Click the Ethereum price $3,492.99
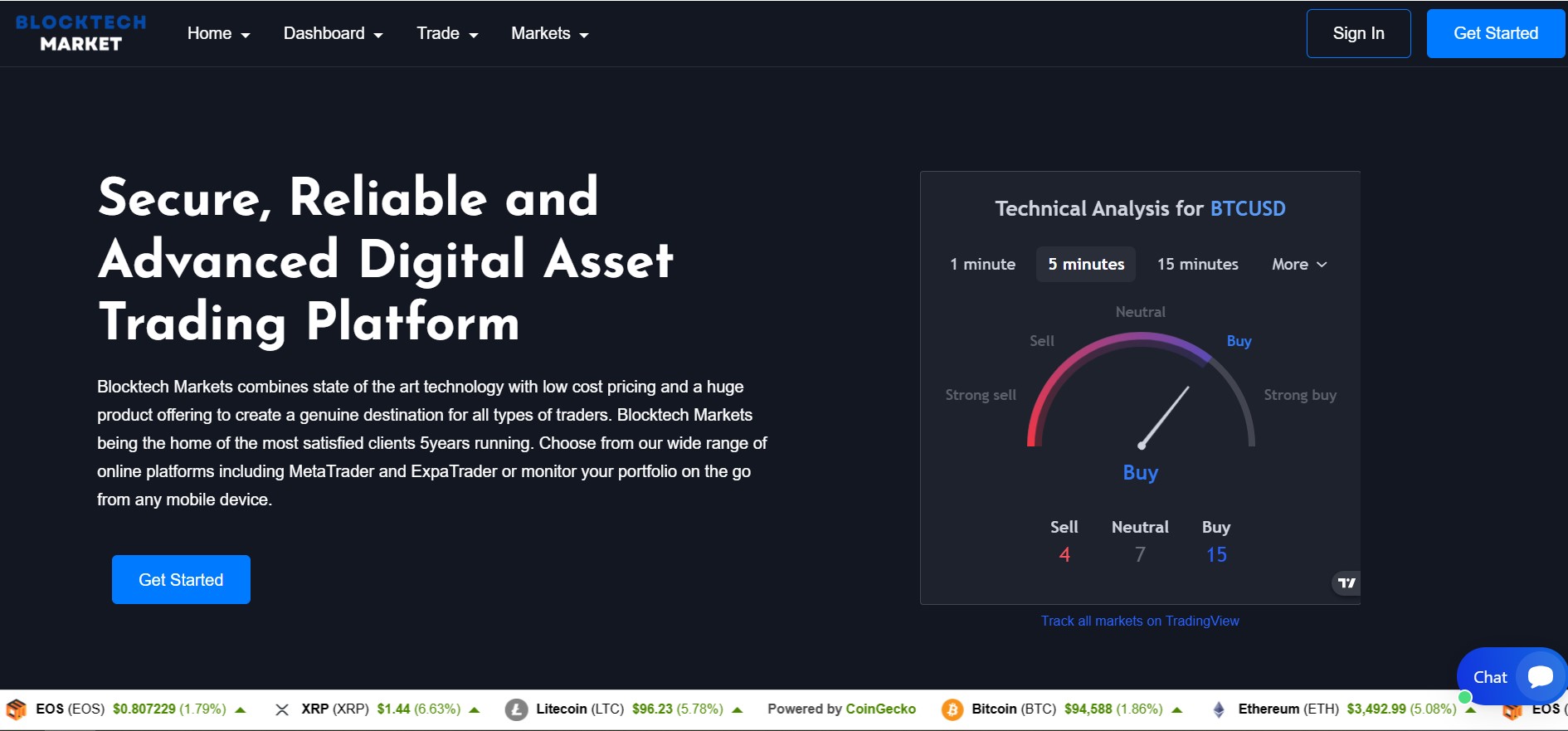The height and width of the screenshot is (731, 1568). pyautogui.click(x=1376, y=709)
